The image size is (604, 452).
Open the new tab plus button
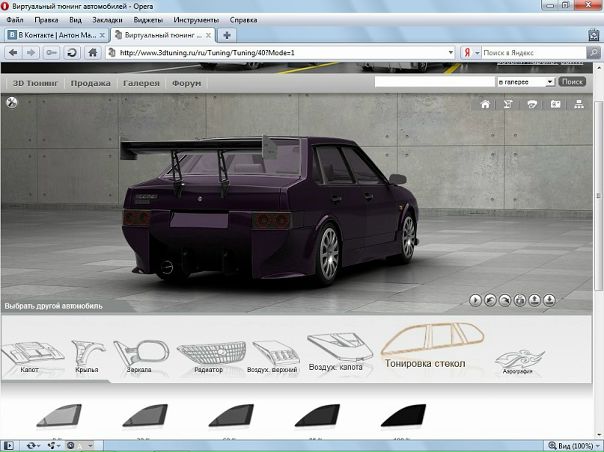click(255, 34)
